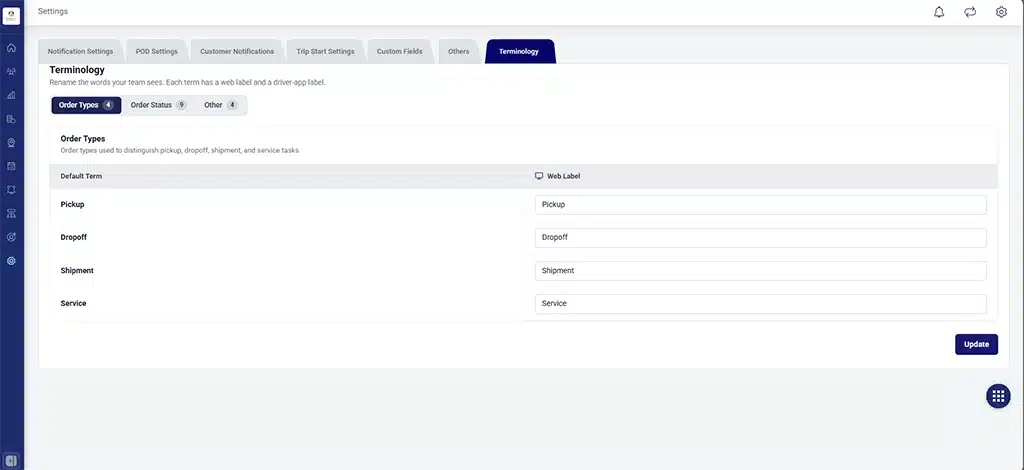Click the Service default term label

73,304
